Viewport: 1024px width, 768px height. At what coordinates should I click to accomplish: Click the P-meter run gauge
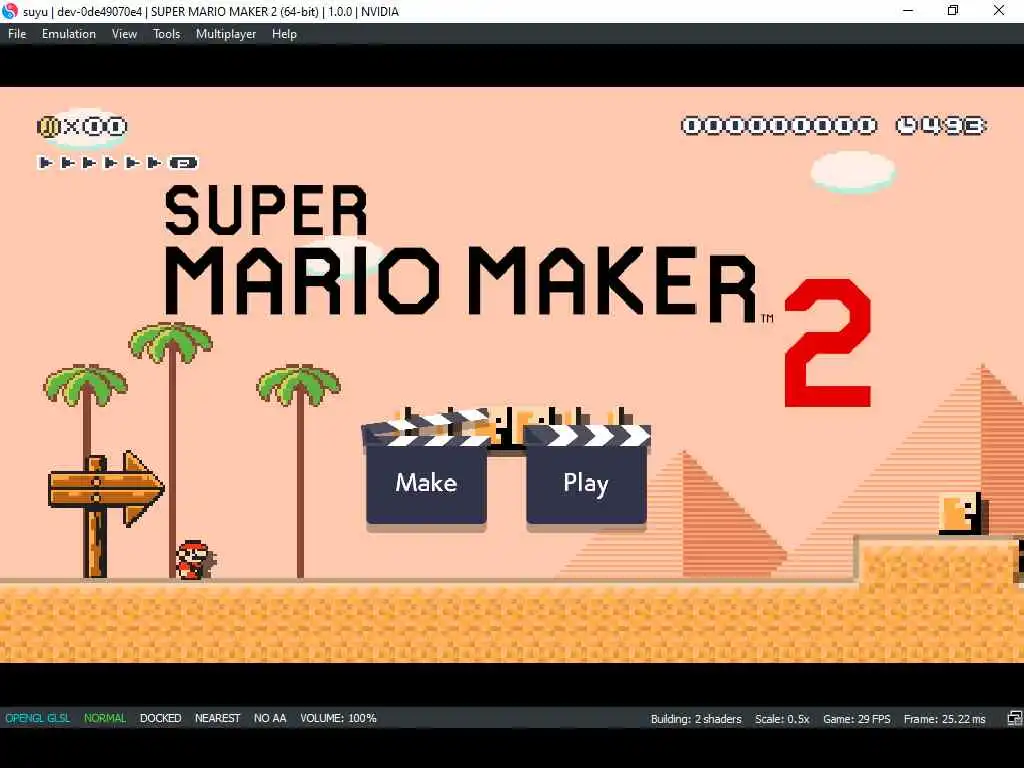click(118, 163)
